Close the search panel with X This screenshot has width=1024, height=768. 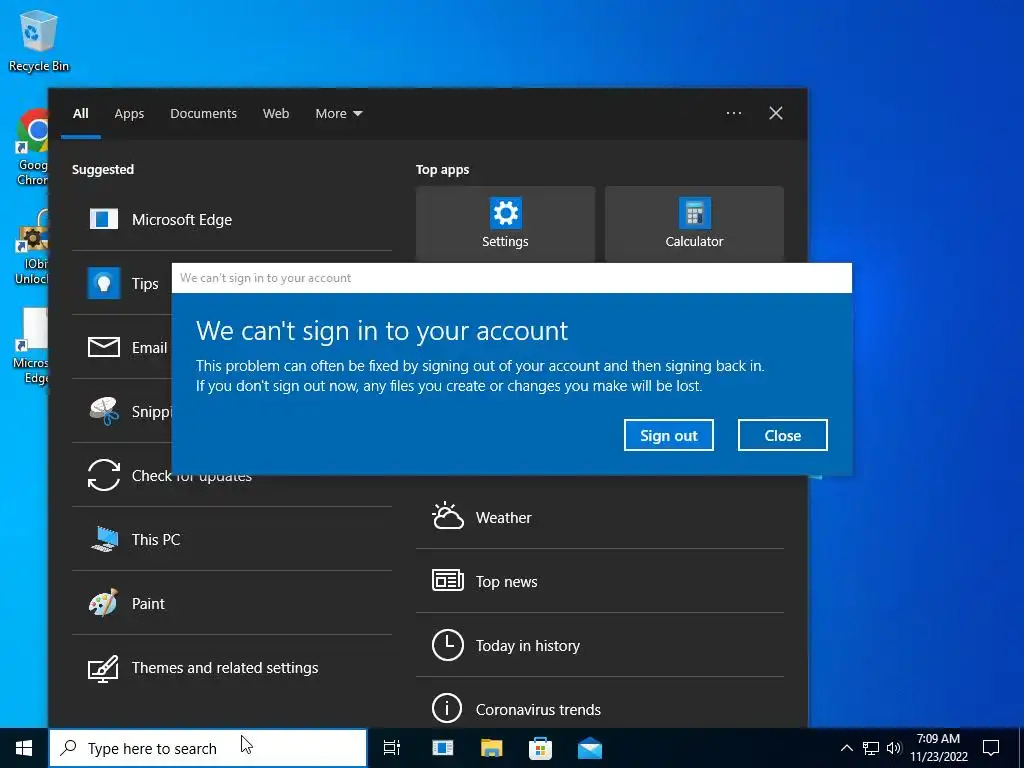pos(776,113)
